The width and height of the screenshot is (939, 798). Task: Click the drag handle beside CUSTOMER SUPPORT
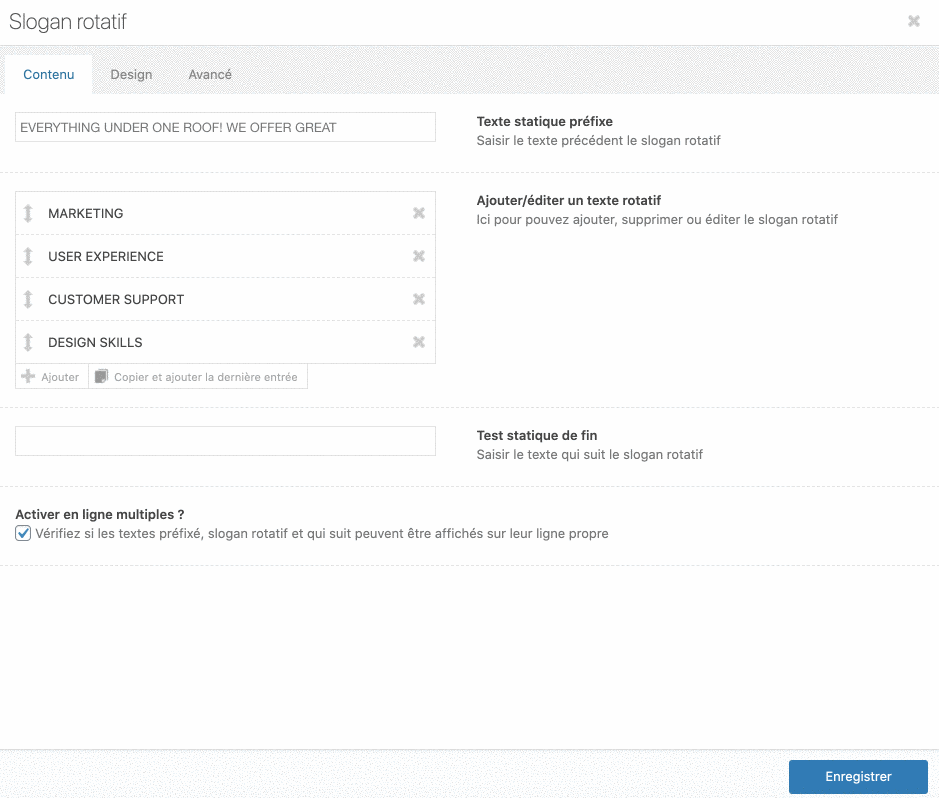tap(28, 299)
